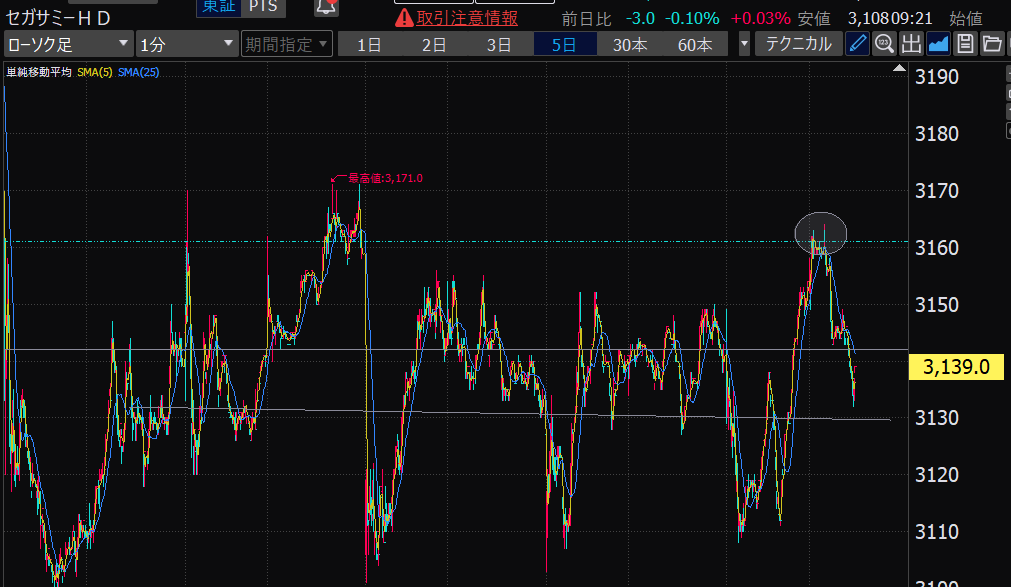Switch to the PTS market toggle
The height and width of the screenshot is (587, 1011).
(264, 7)
